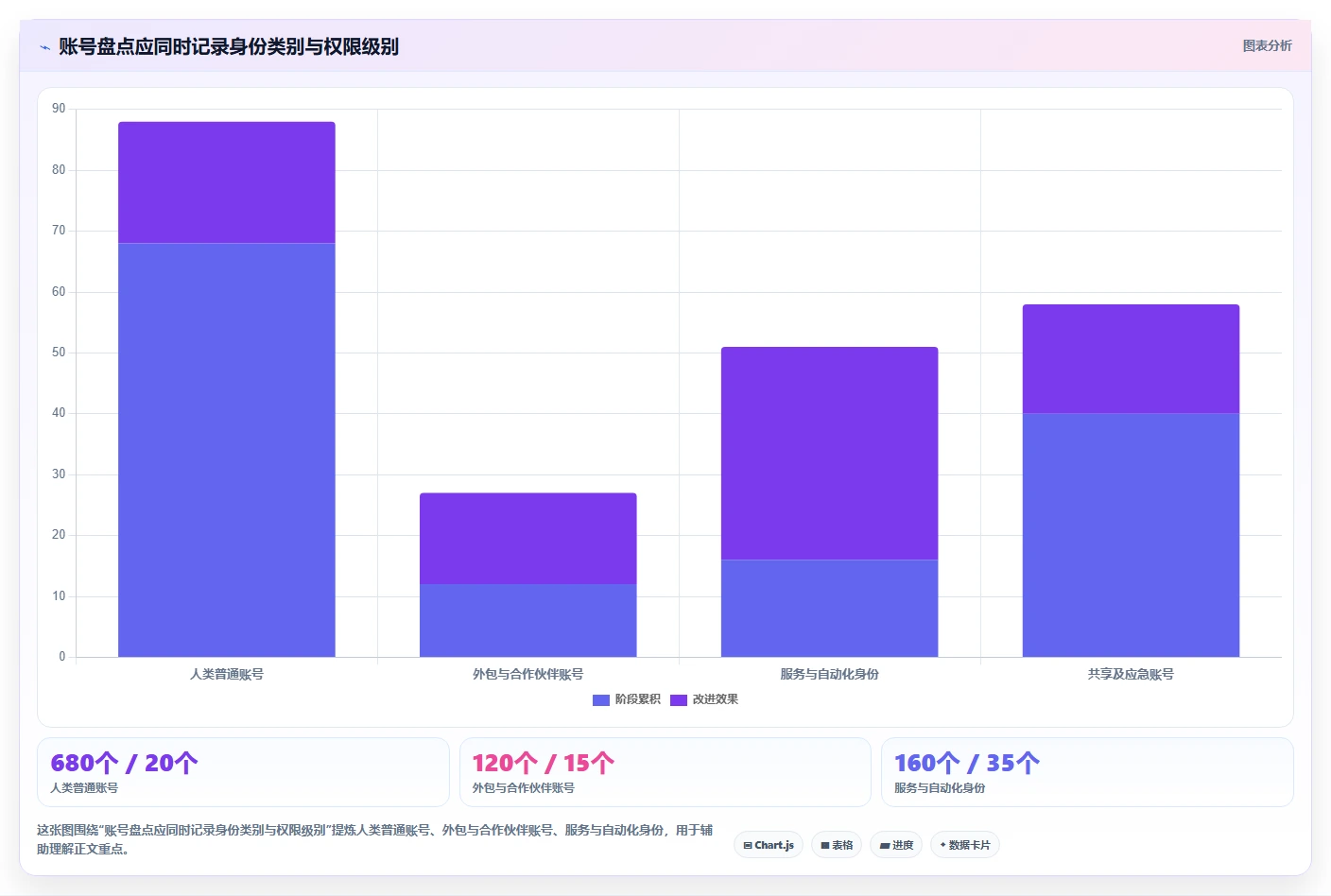Click the Chart.js tag
Image resolution: width=1331 pixels, height=896 pixels.
tap(769, 845)
